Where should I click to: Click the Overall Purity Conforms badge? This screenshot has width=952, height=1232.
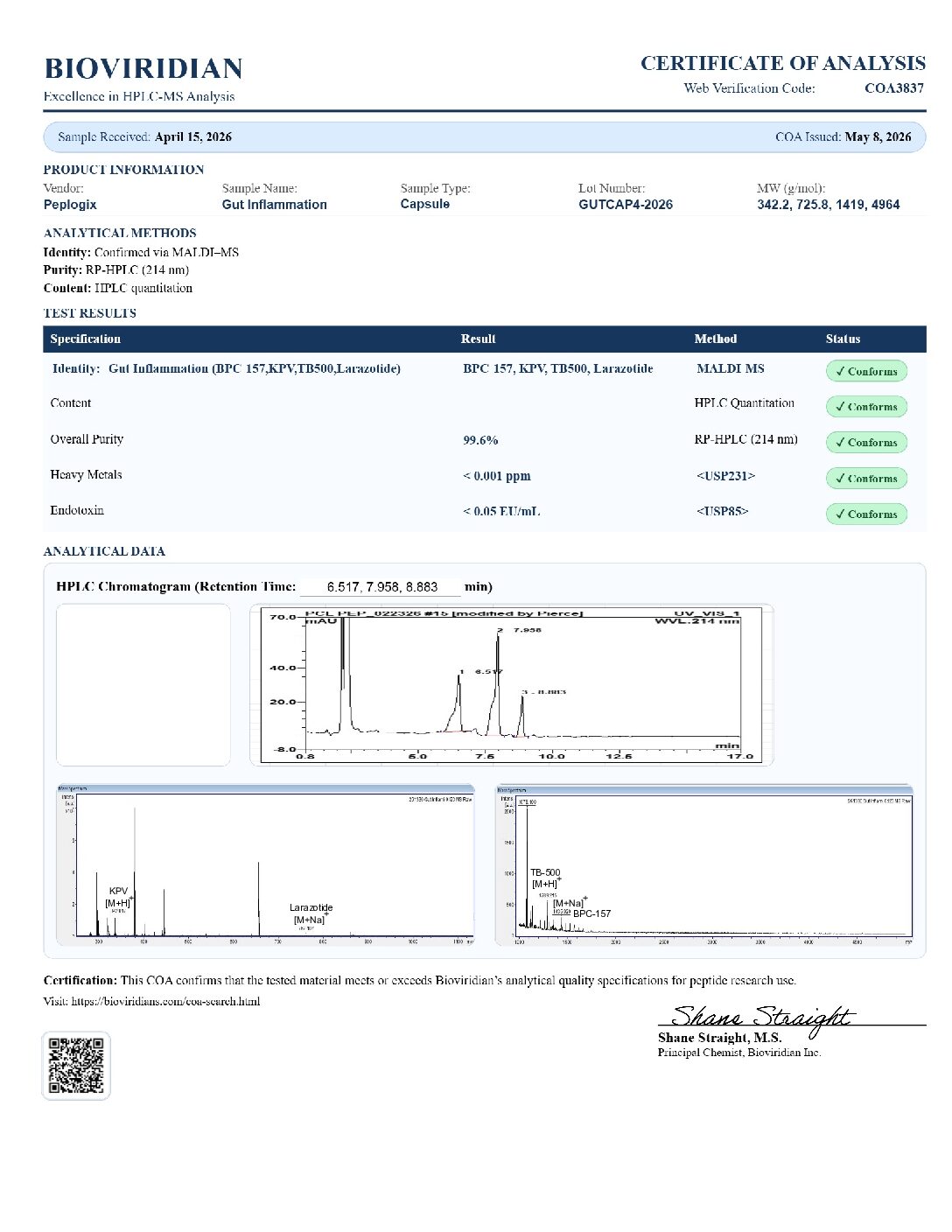866,442
